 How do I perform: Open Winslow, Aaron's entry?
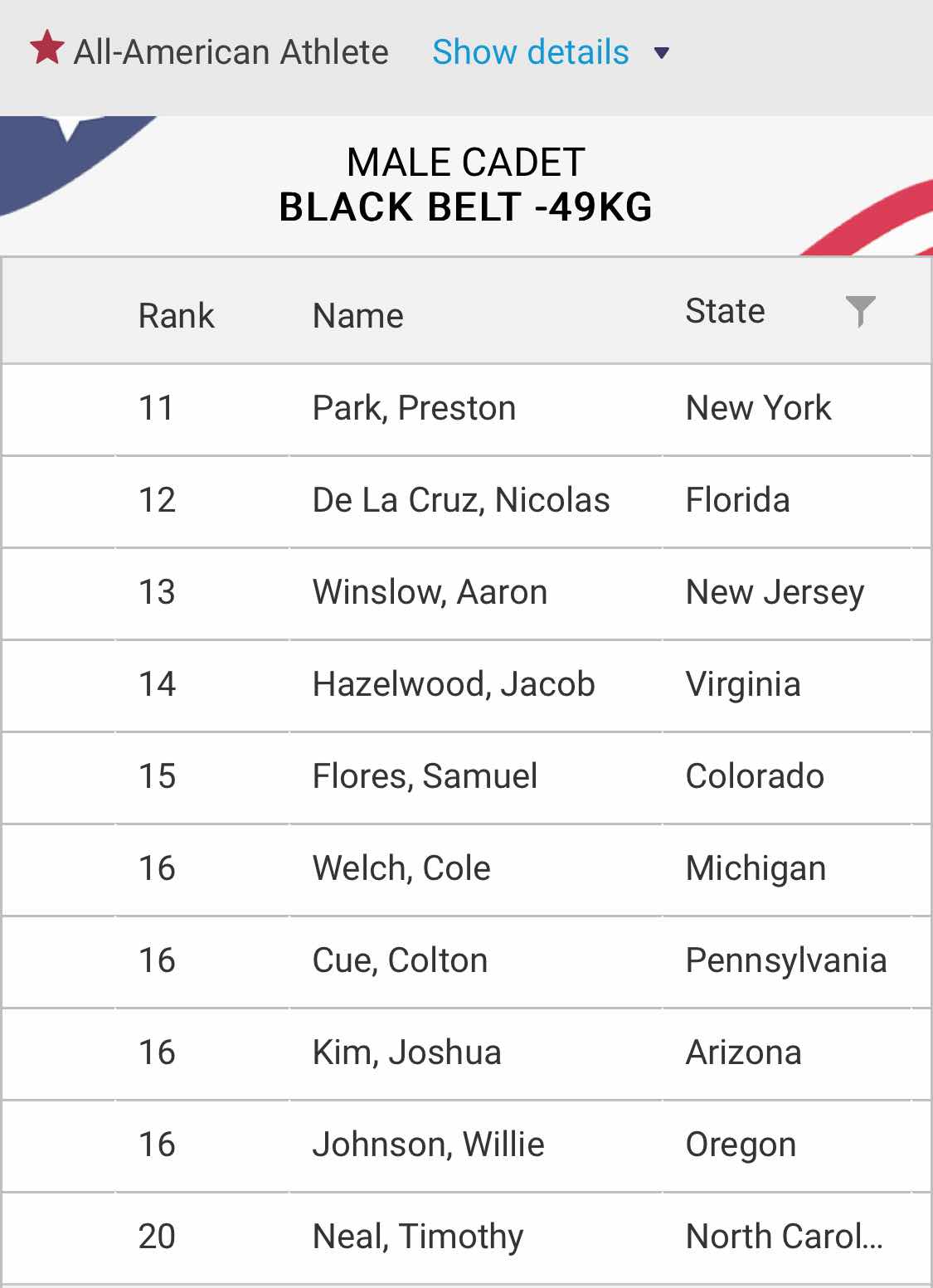pyautogui.click(x=466, y=593)
